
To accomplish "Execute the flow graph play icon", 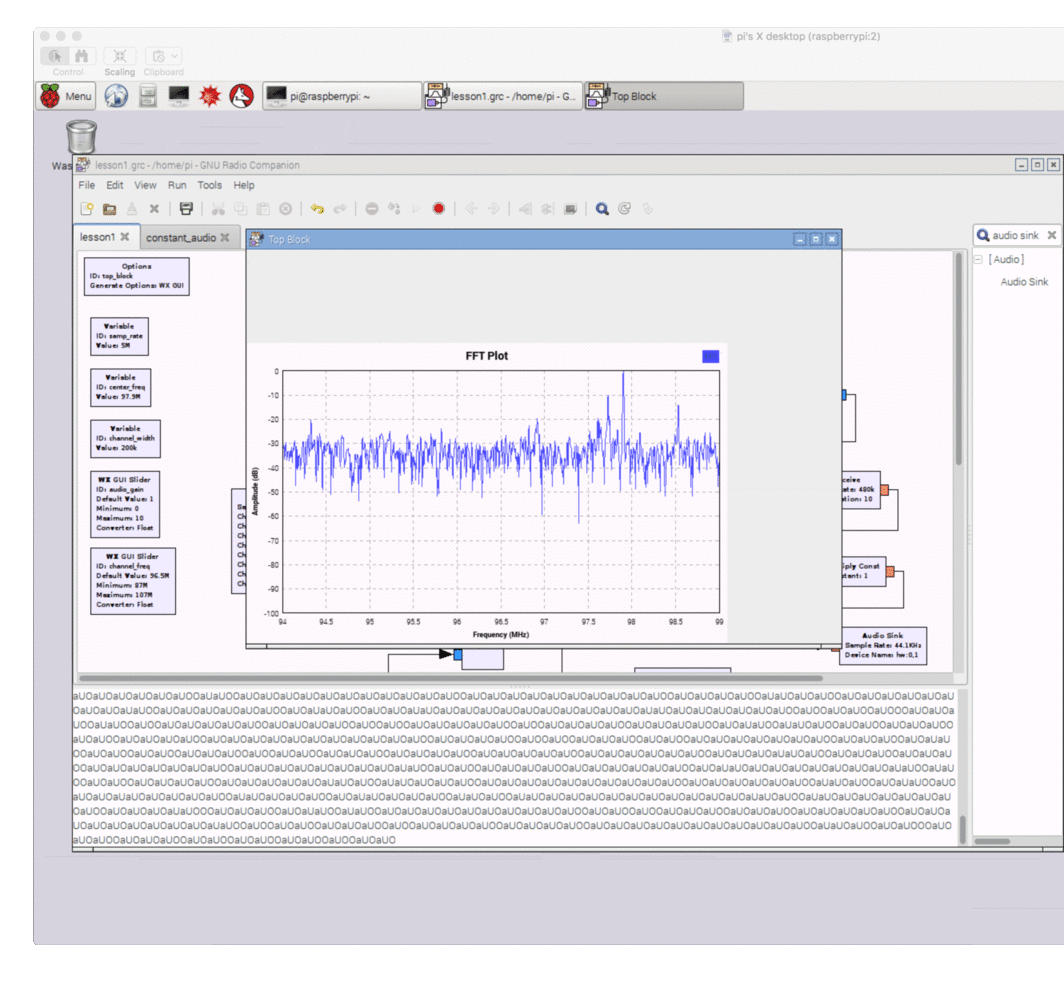I will point(417,209).
